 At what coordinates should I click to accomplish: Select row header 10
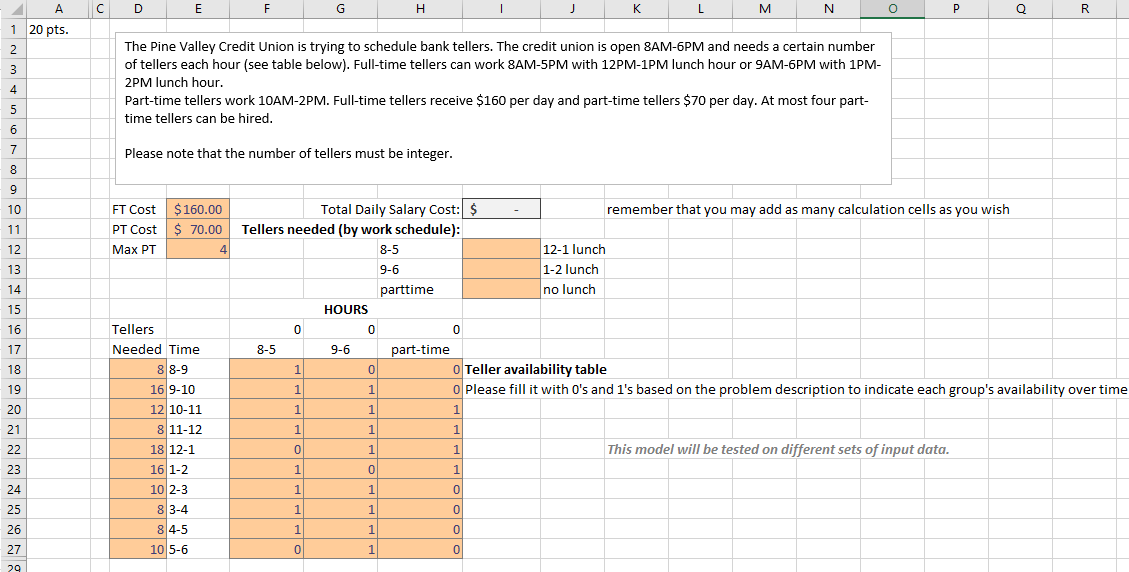12,210
